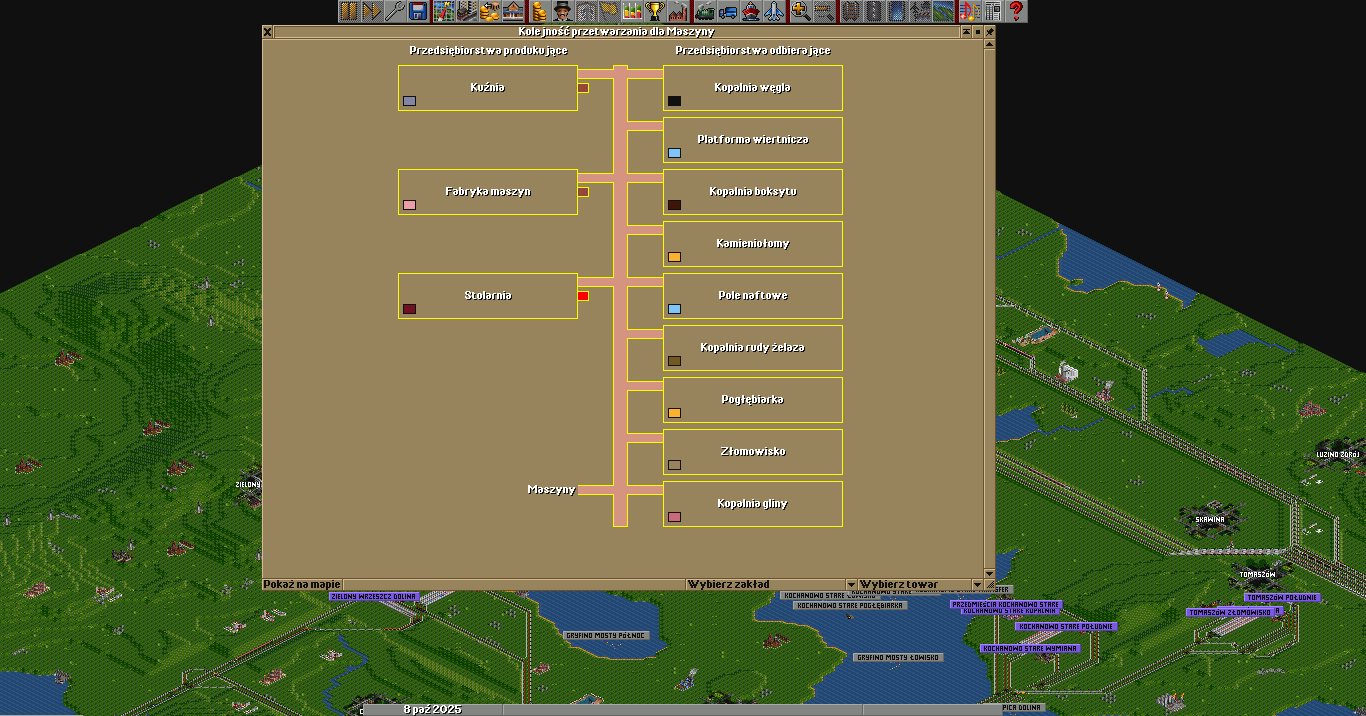Click the fast forward icon
Image resolution: width=1366 pixels, height=716 pixels.
(x=372, y=11)
